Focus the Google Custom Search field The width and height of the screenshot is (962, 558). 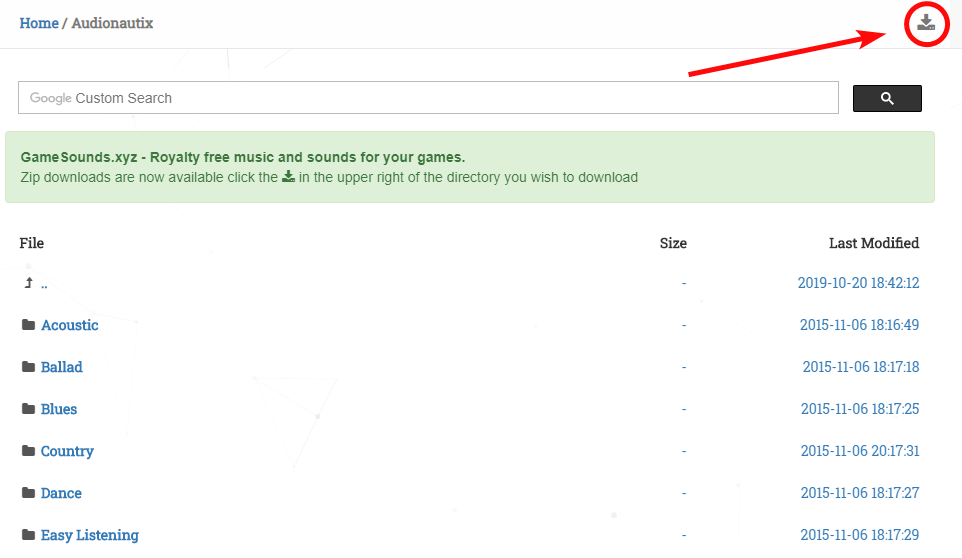pyautogui.click(x=428, y=97)
